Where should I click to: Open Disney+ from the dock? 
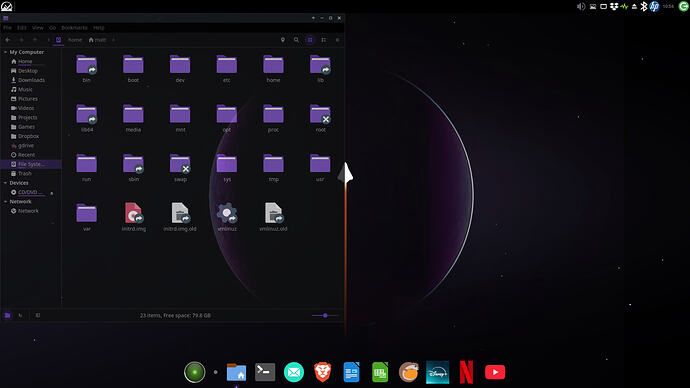tap(437, 372)
